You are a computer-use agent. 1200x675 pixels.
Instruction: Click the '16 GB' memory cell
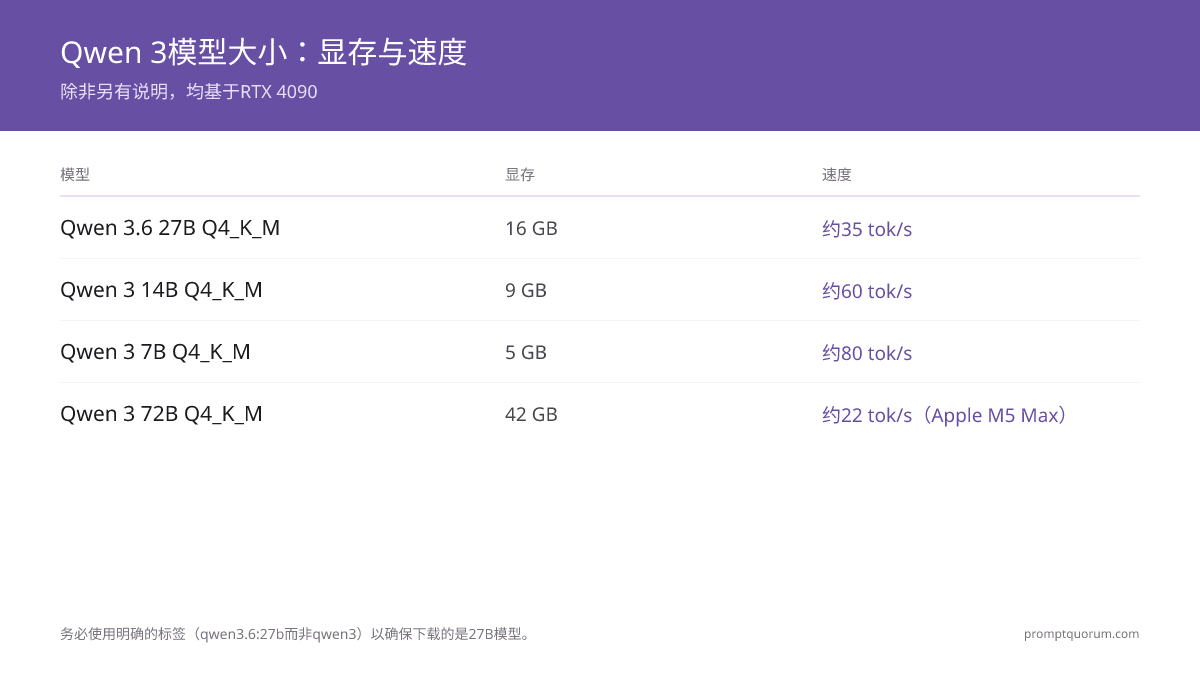click(x=531, y=229)
